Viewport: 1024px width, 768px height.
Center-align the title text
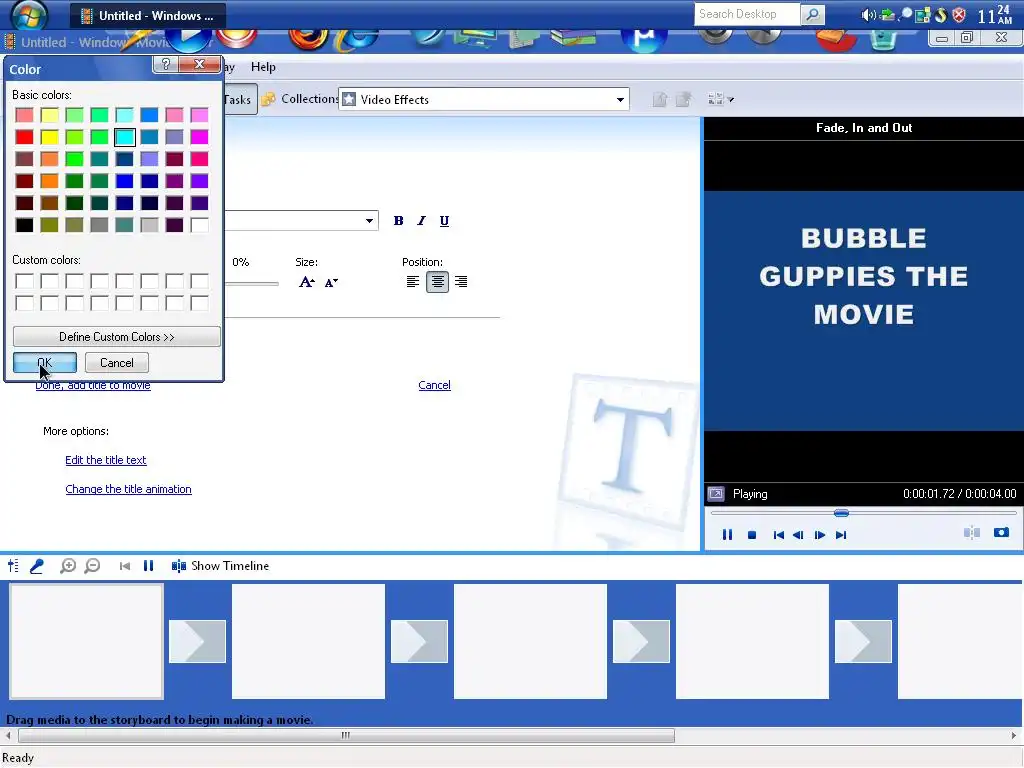tap(438, 281)
